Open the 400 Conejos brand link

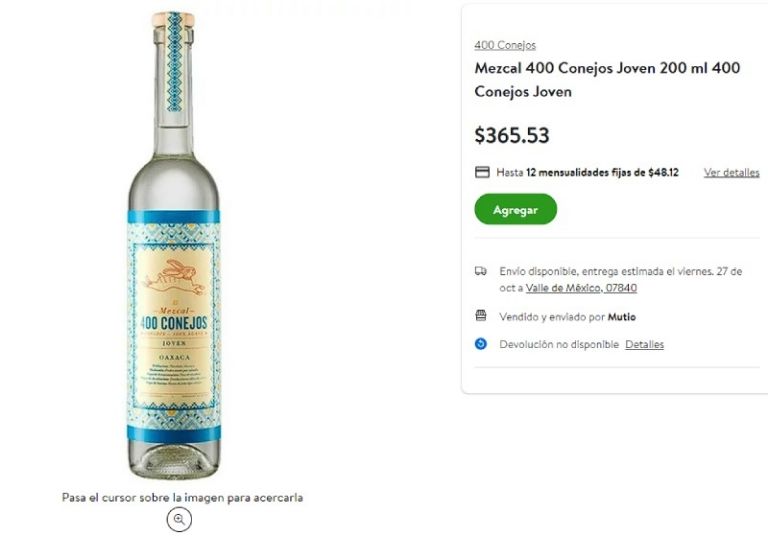click(504, 45)
